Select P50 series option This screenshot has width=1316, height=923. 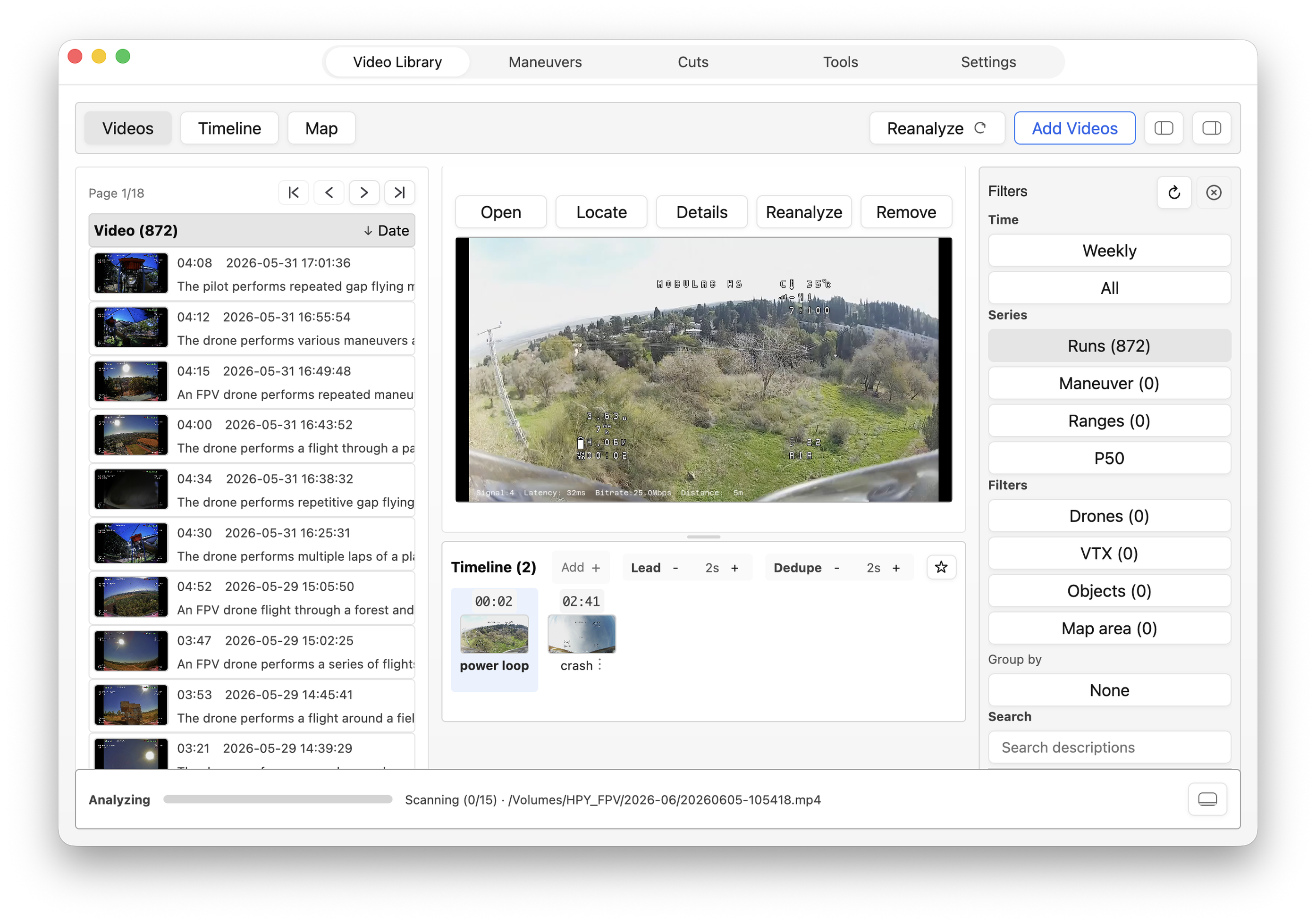click(1109, 458)
